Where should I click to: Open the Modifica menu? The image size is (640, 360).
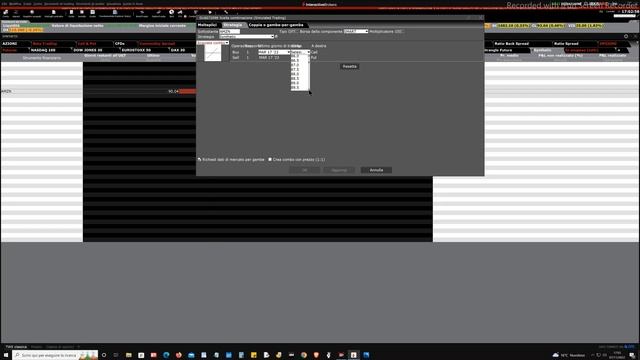point(15,4)
